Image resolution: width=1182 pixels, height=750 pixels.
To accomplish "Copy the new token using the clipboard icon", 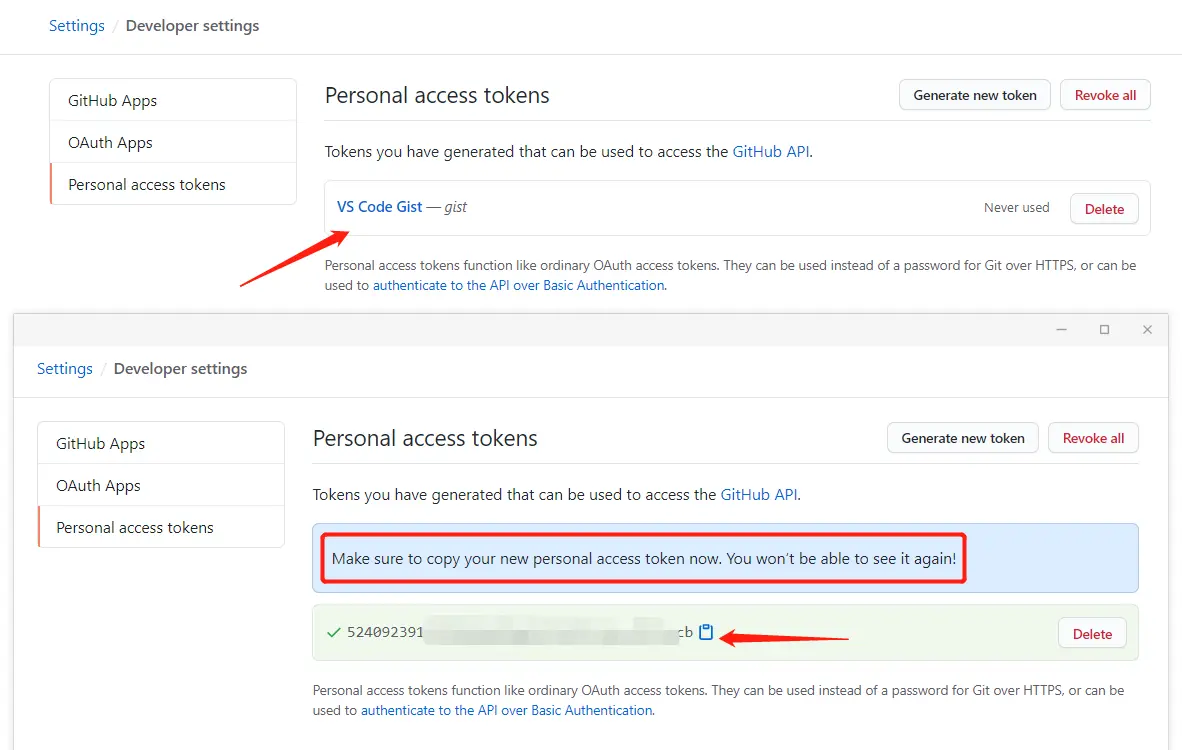I will 706,632.
